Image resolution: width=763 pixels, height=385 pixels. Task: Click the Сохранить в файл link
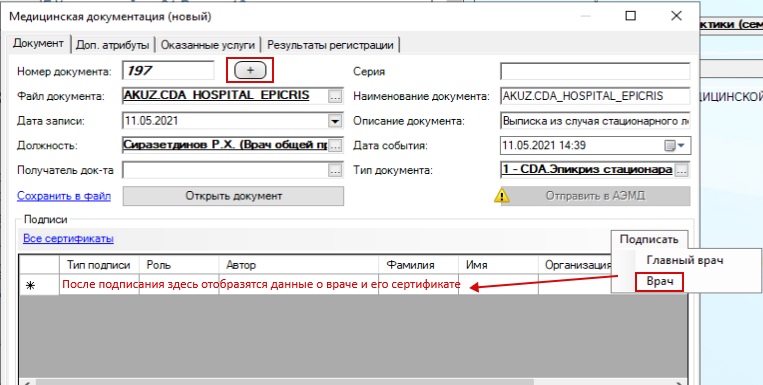pyautogui.click(x=64, y=196)
